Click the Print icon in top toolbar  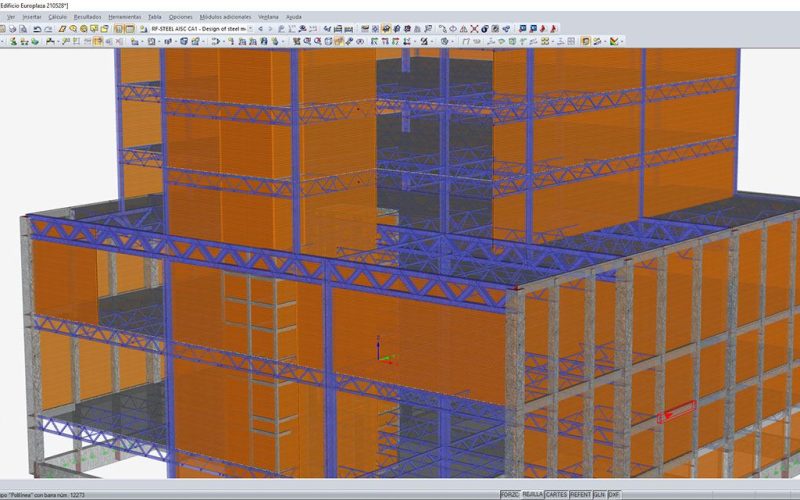pyautogui.click(x=12, y=29)
